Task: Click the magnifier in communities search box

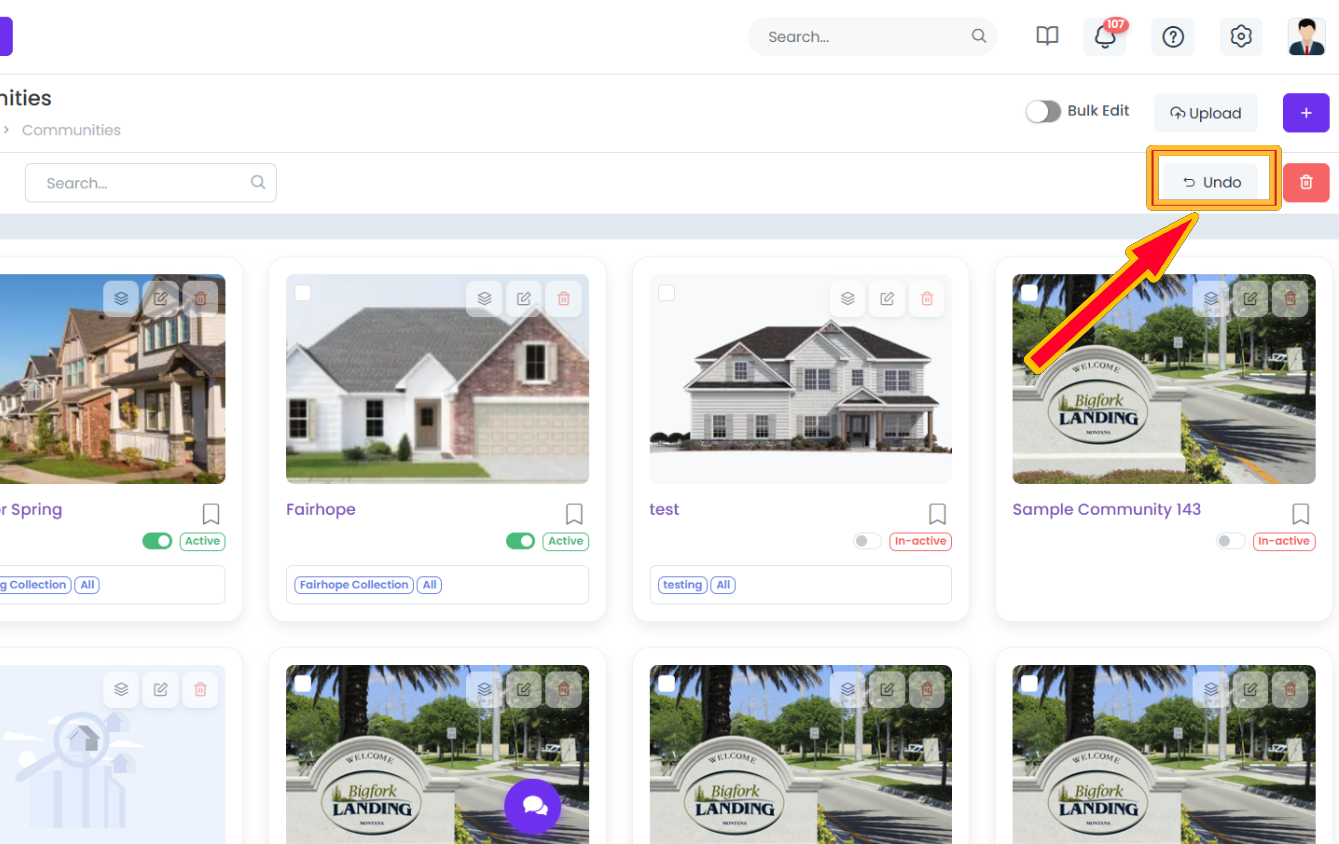Action: pos(258,182)
